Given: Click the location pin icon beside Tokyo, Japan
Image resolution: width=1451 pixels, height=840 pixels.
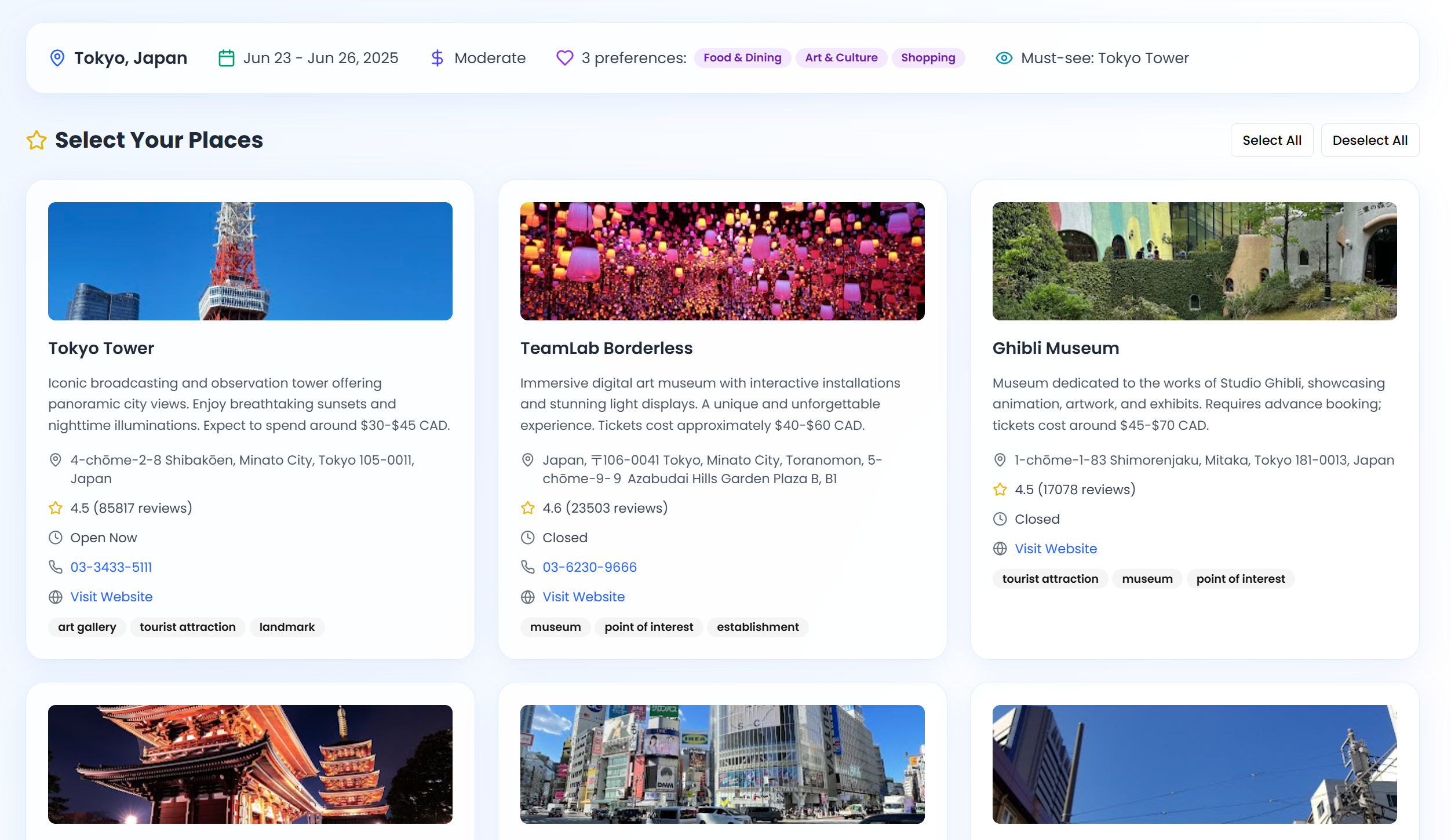Looking at the screenshot, I should (57, 58).
